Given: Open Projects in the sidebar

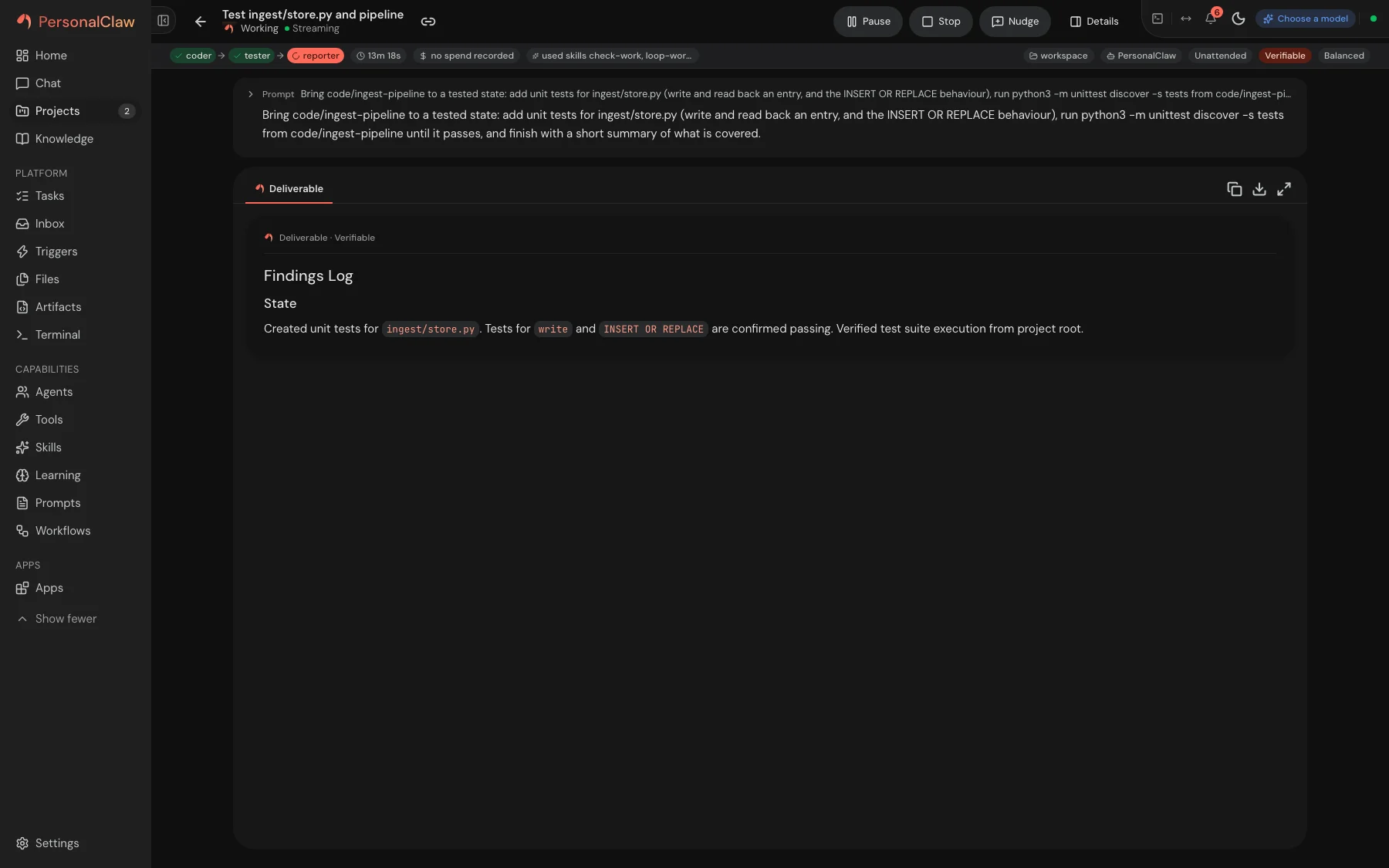Looking at the screenshot, I should point(76,111).
